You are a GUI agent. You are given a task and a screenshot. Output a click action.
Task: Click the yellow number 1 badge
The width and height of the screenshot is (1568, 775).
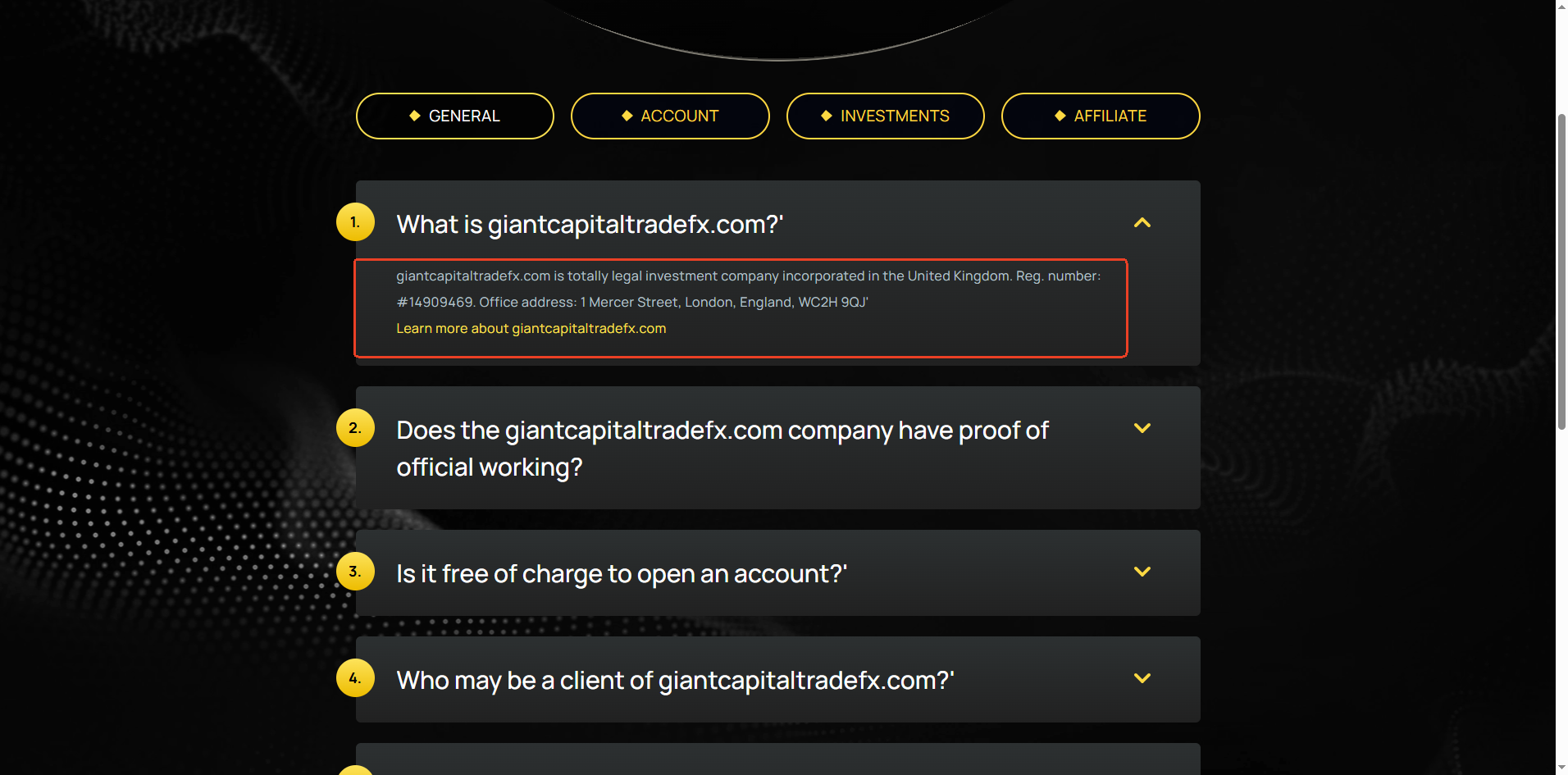(x=355, y=222)
